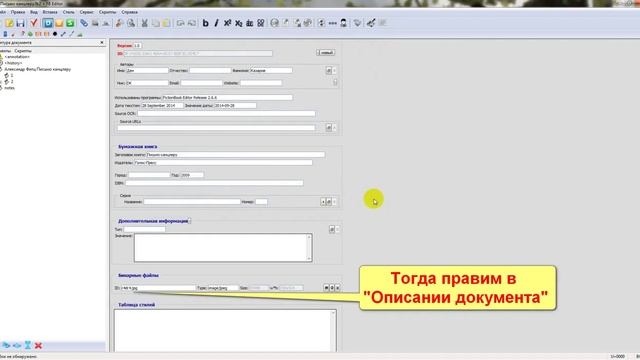Viewport: 640px width, 360px height.
Task: Click the find and replace magnifier icon
Action: click(x=131, y=23)
